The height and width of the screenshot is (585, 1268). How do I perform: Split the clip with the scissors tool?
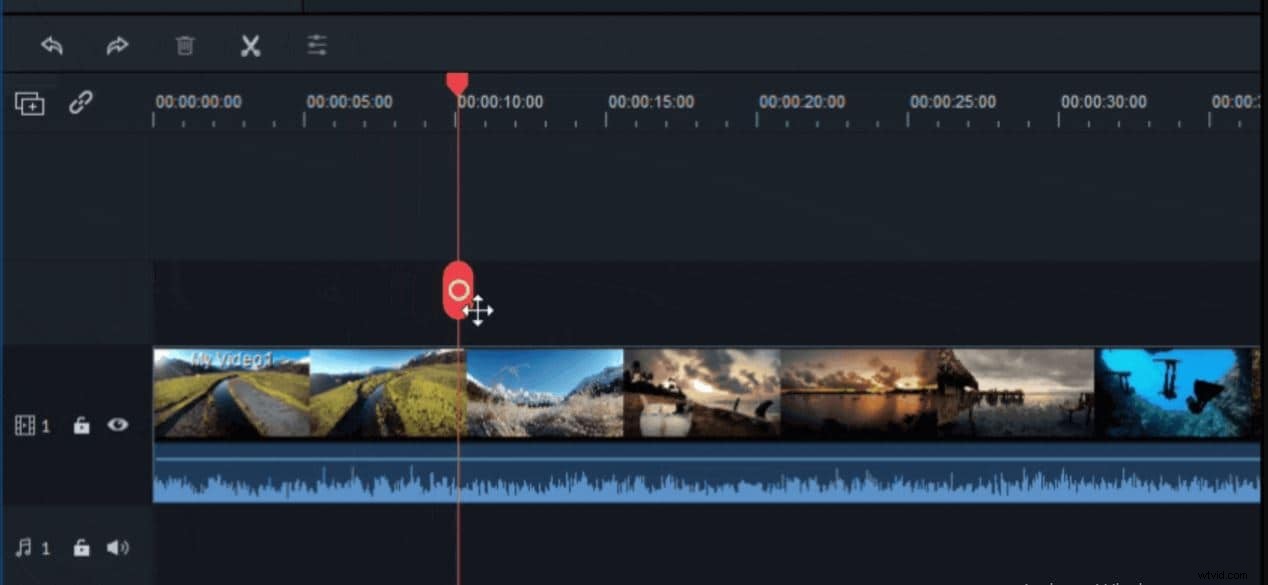click(250, 45)
